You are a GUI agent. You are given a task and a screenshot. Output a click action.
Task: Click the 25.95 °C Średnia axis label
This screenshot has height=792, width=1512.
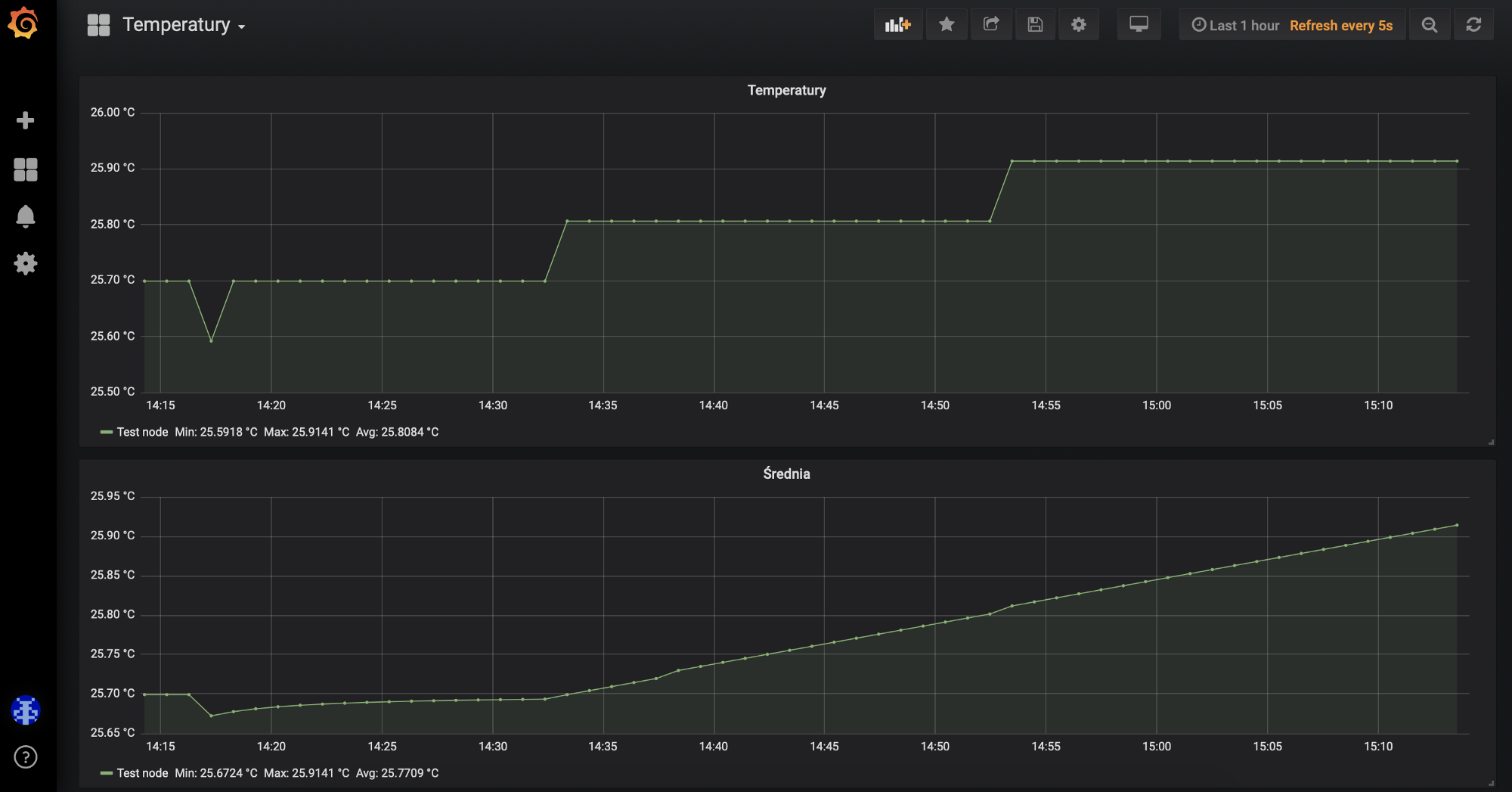click(x=113, y=495)
